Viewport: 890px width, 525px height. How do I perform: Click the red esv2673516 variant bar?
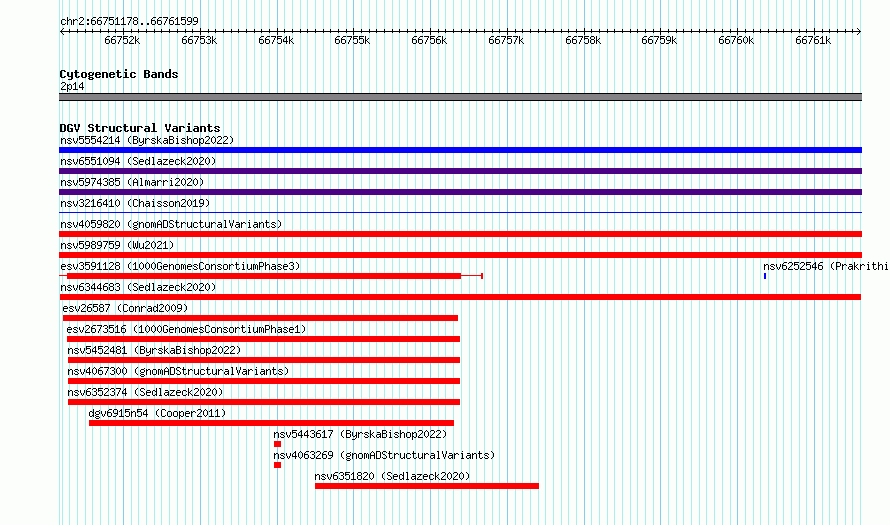[263, 339]
